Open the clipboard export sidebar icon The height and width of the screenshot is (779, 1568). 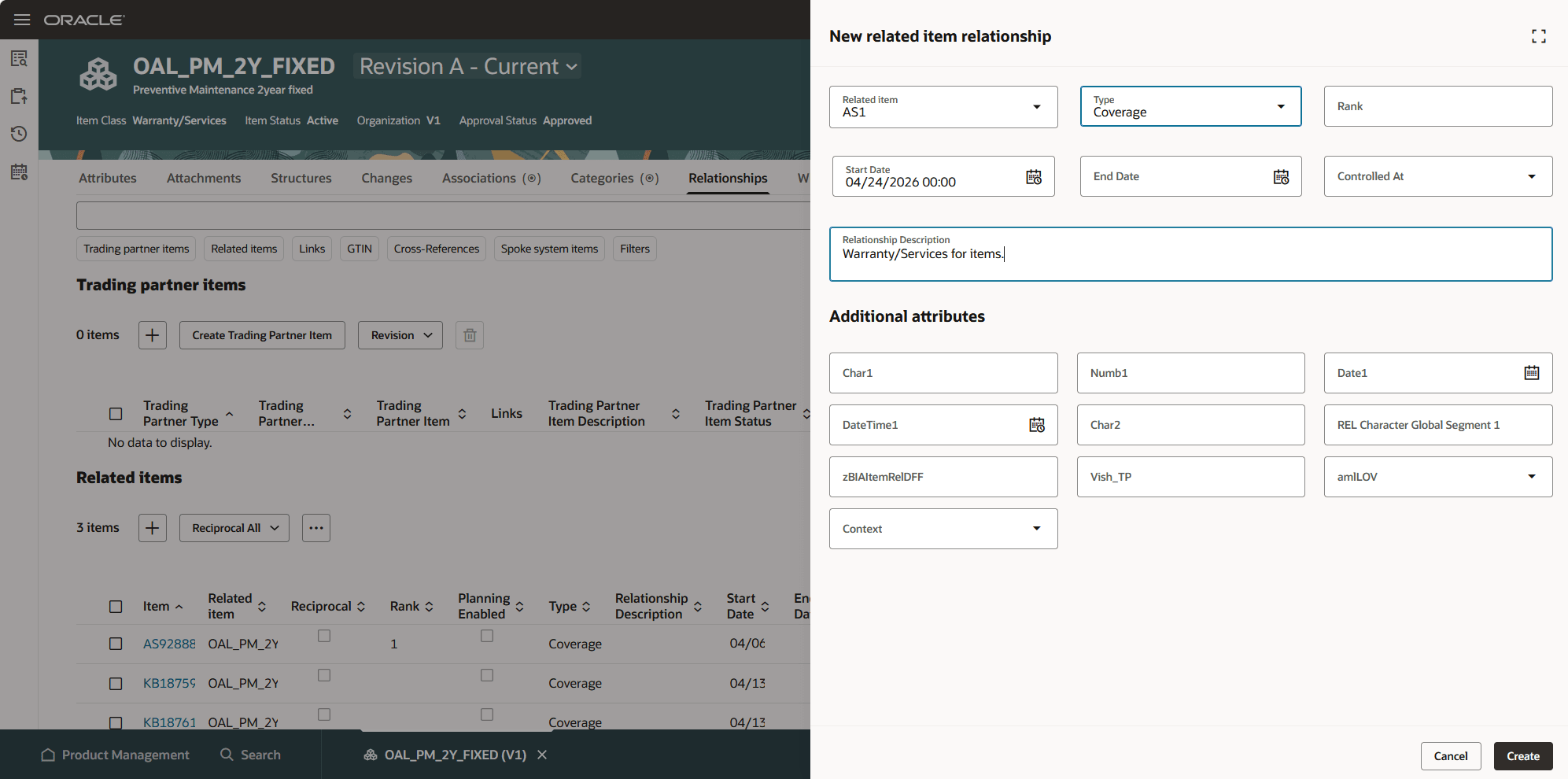(19, 96)
